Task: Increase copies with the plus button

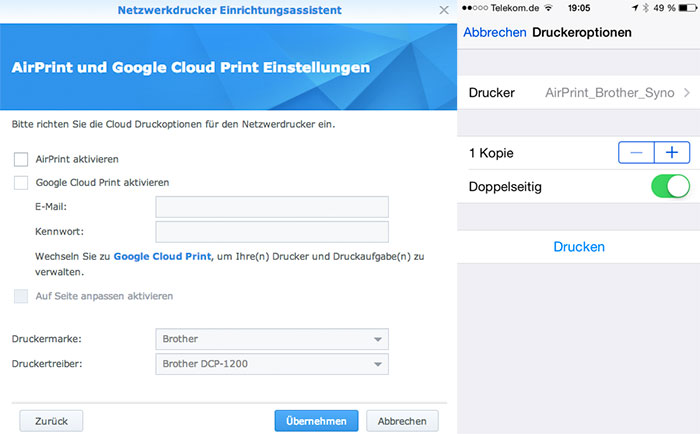Action: (672, 153)
